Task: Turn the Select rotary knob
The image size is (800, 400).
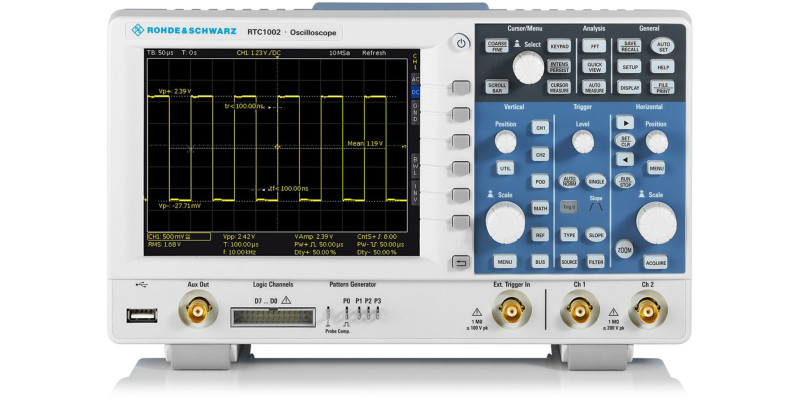Action: 528,67
